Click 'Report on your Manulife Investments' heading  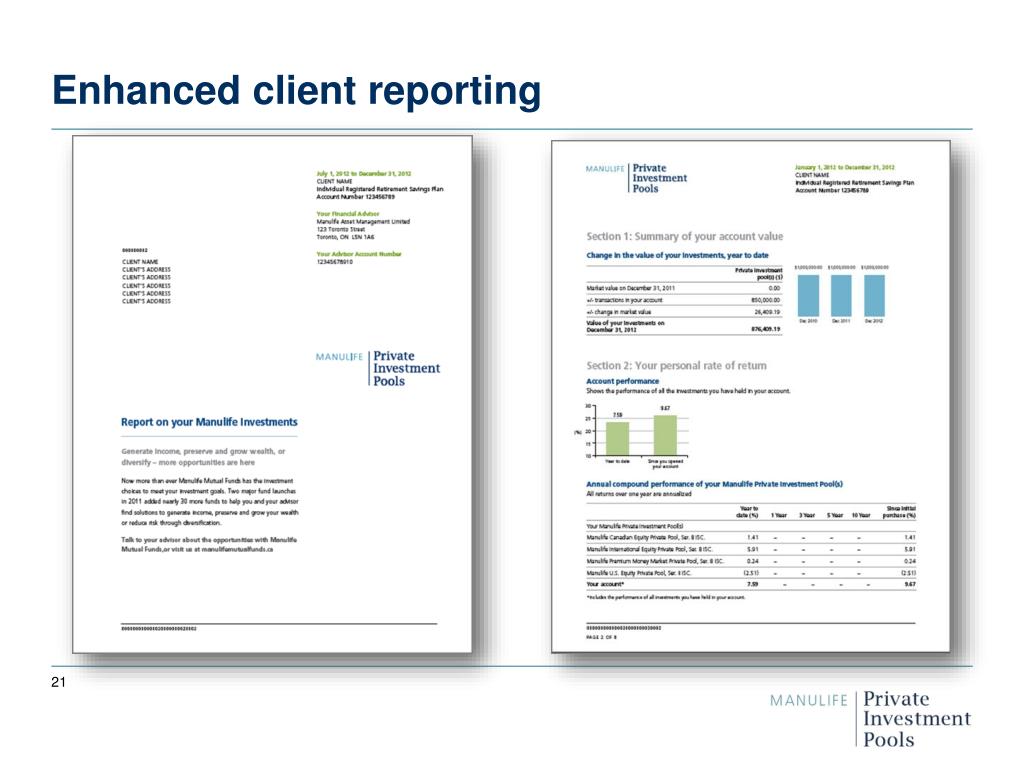(209, 423)
